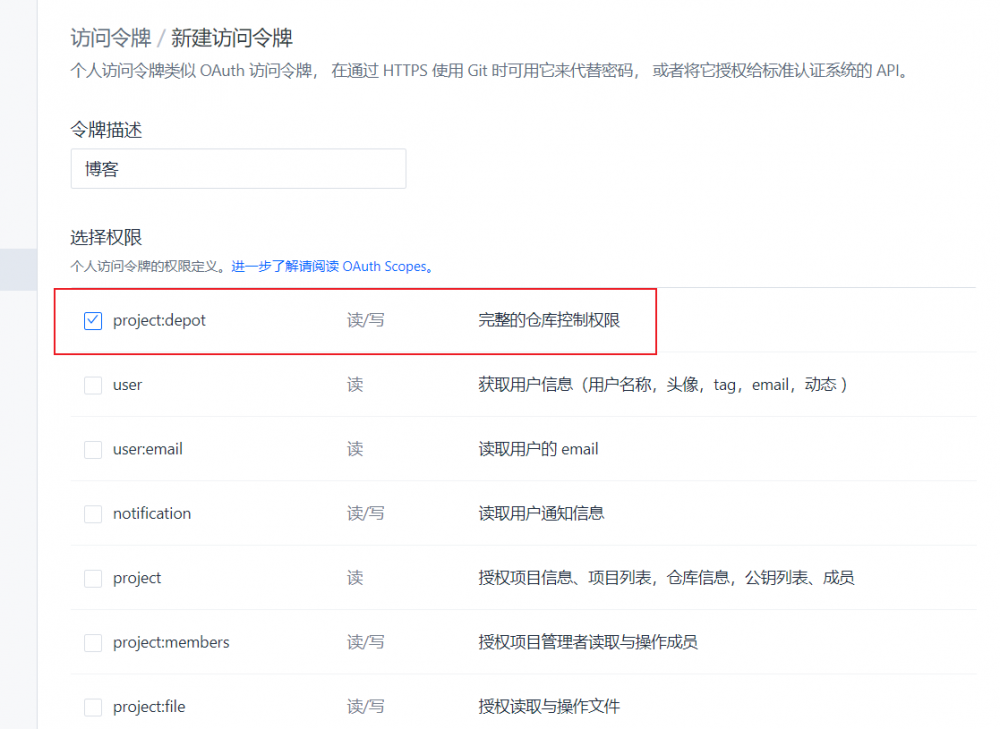The height and width of the screenshot is (729, 1000).
Task: Select the highlighted item in left sidebar
Action: [18, 270]
